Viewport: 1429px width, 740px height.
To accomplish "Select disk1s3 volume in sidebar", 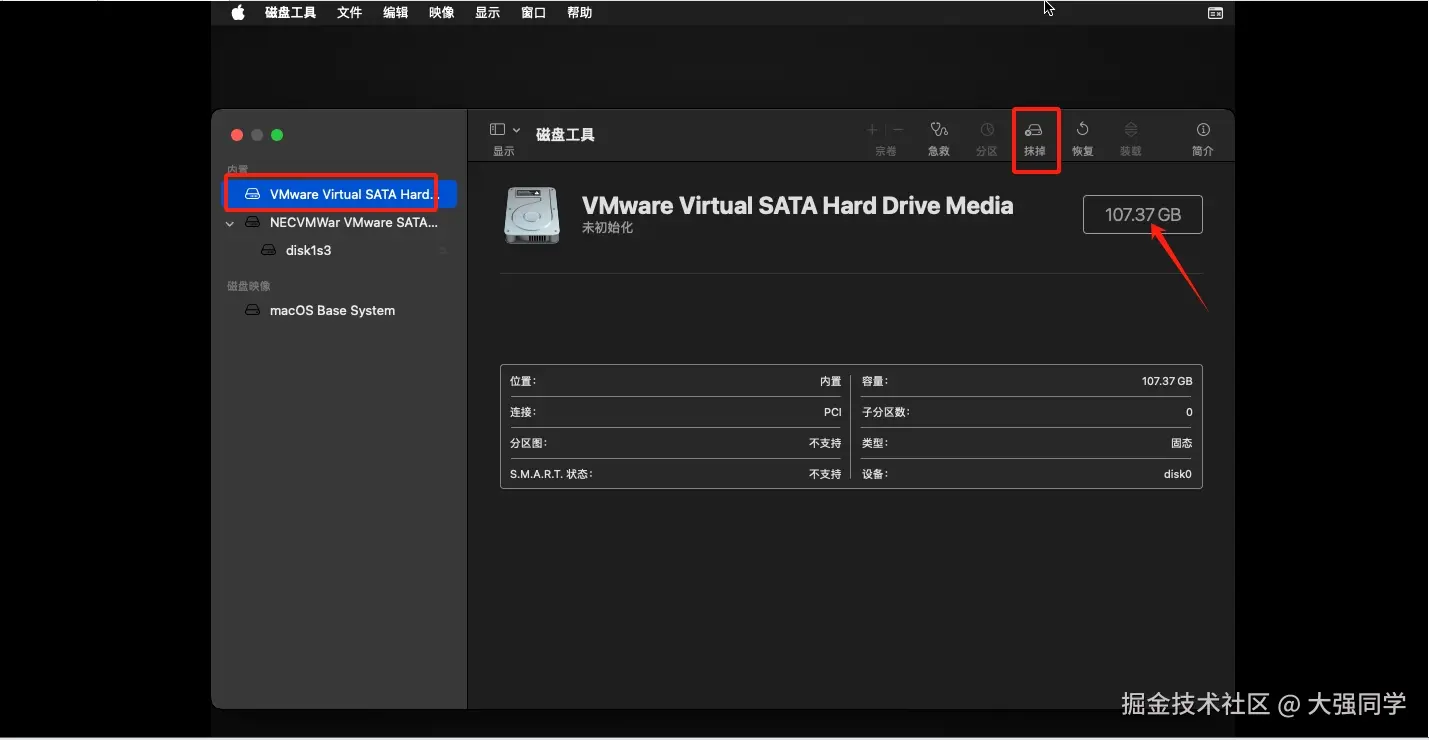I will pos(340,250).
